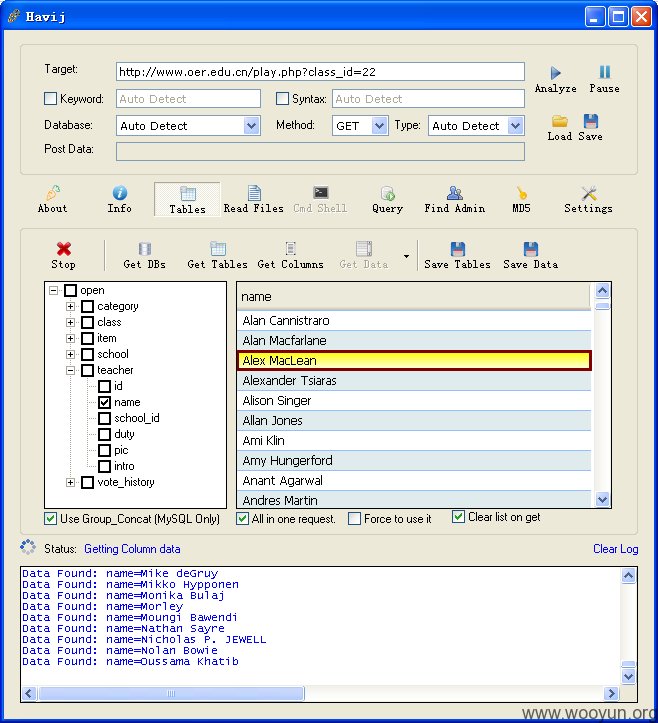Enable Force to use it option
658x723 pixels.
(355, 518)
